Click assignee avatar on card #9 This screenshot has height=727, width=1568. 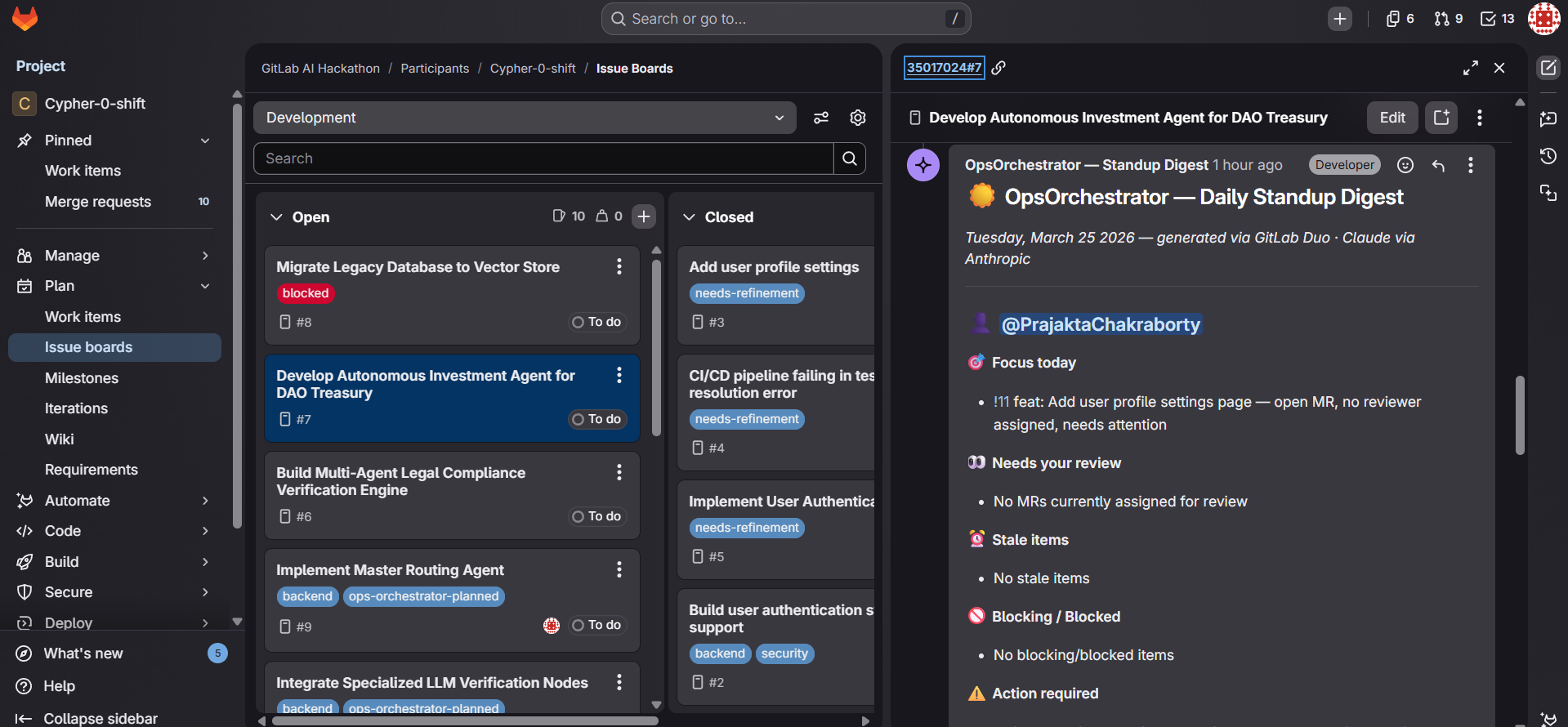click(552, 626)
